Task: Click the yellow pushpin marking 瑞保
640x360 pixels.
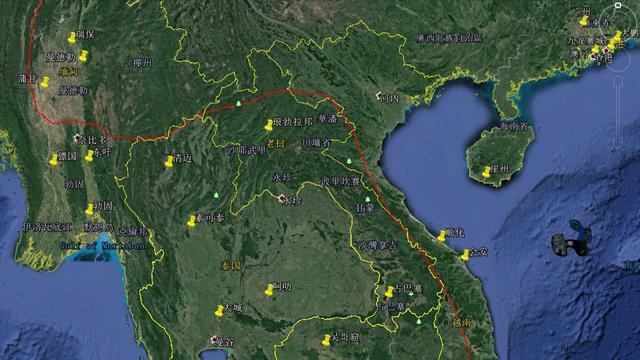Action: pyautogui.click(x=72, y=38)
